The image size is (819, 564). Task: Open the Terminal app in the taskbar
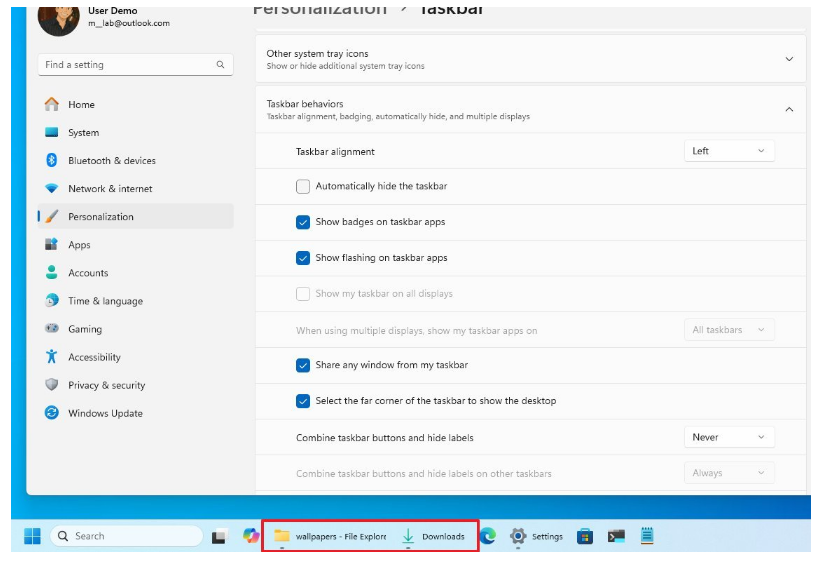(616, 536)
